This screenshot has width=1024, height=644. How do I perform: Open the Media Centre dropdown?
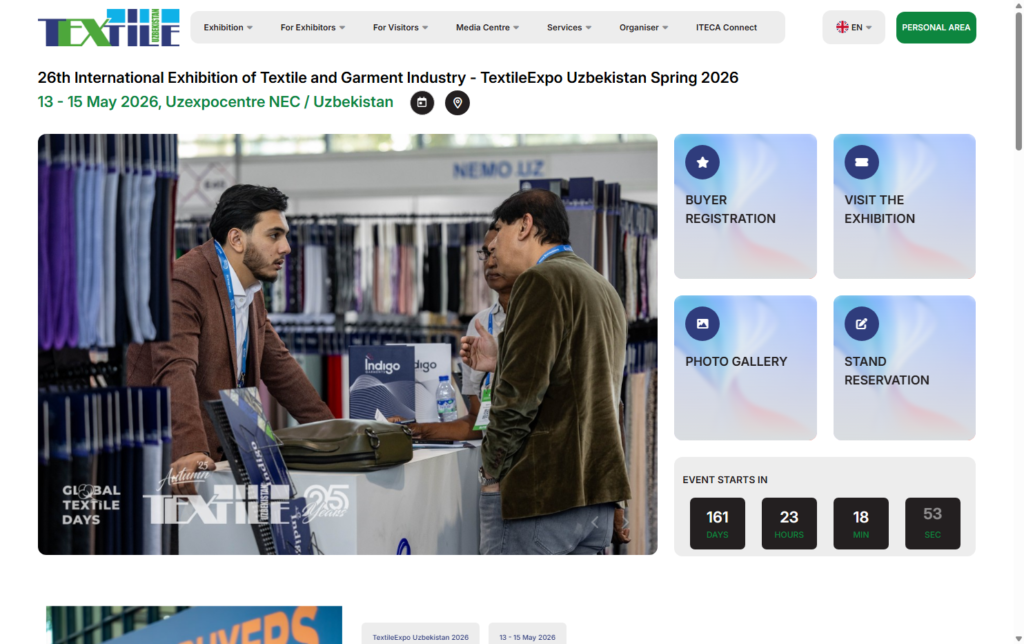(x=487, y=28)
